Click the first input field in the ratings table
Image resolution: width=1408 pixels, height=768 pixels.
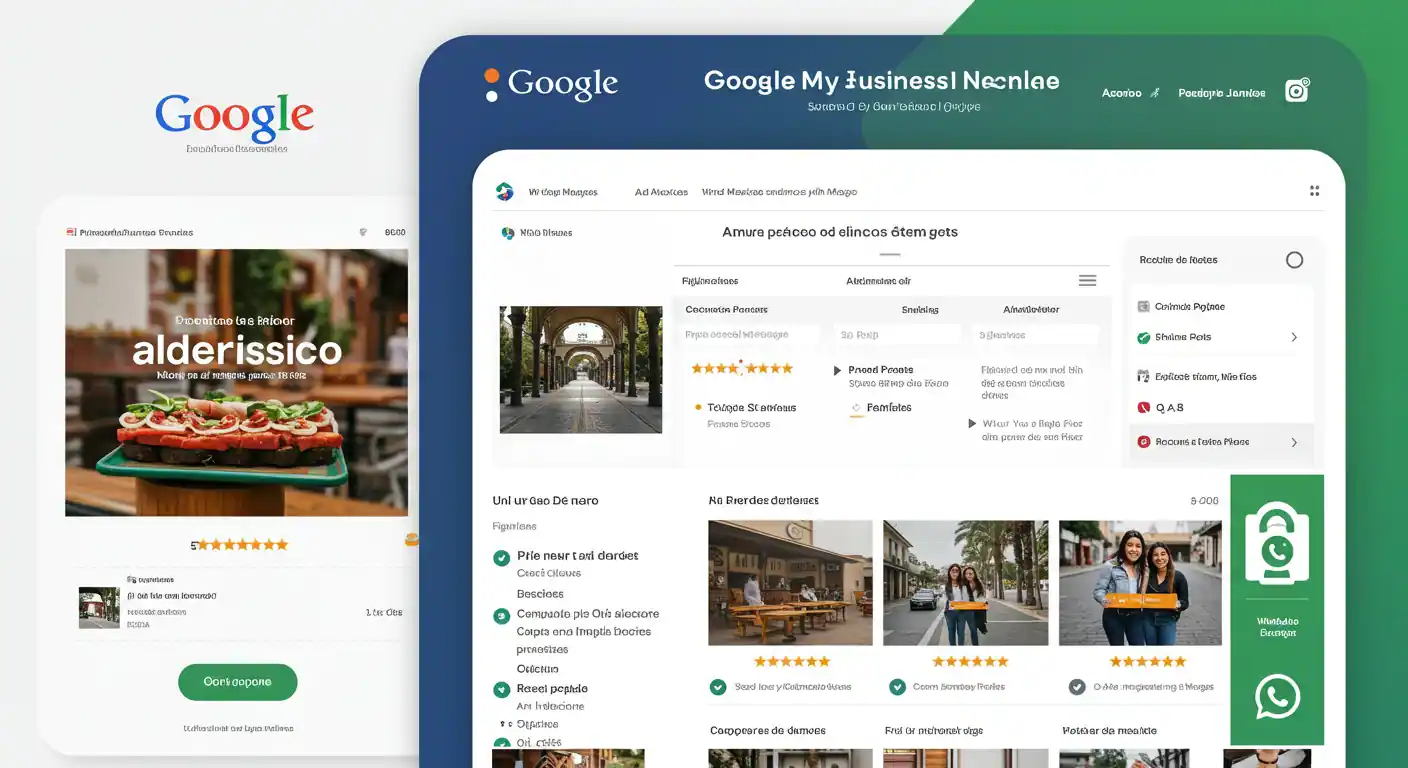tap(750, 335)
